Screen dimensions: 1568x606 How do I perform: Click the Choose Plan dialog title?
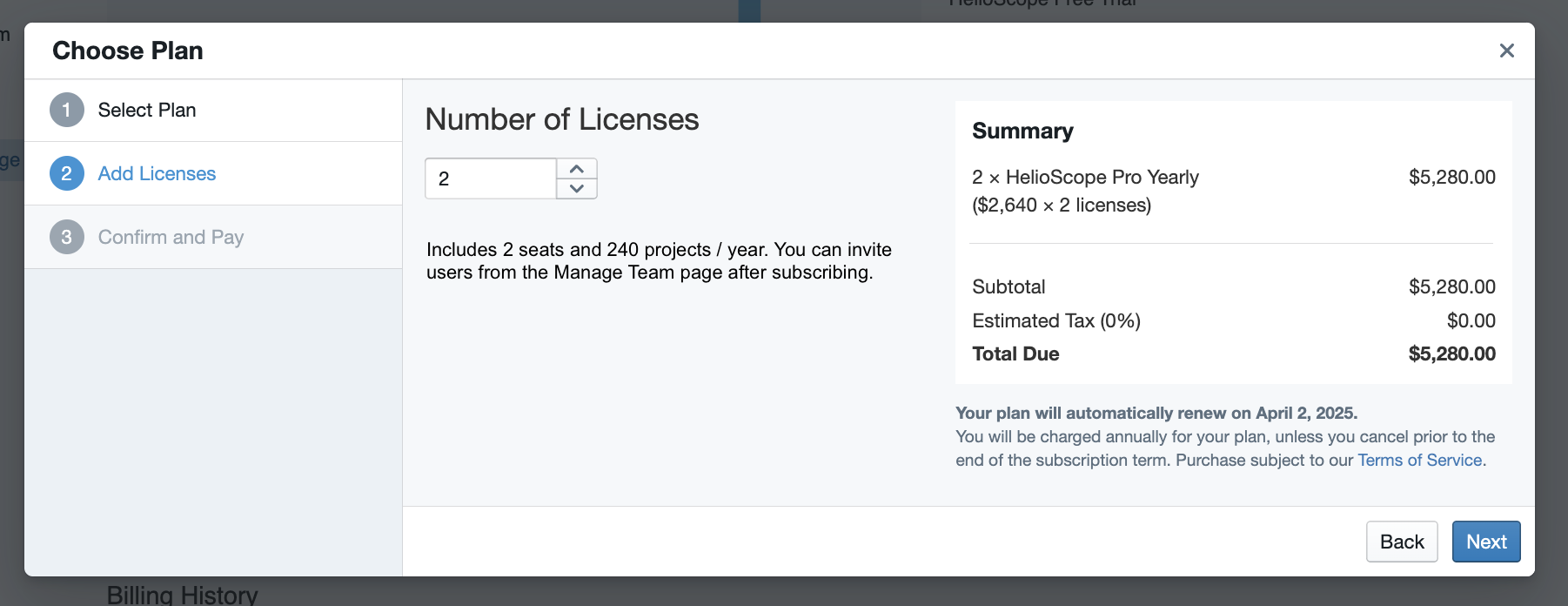128,50
